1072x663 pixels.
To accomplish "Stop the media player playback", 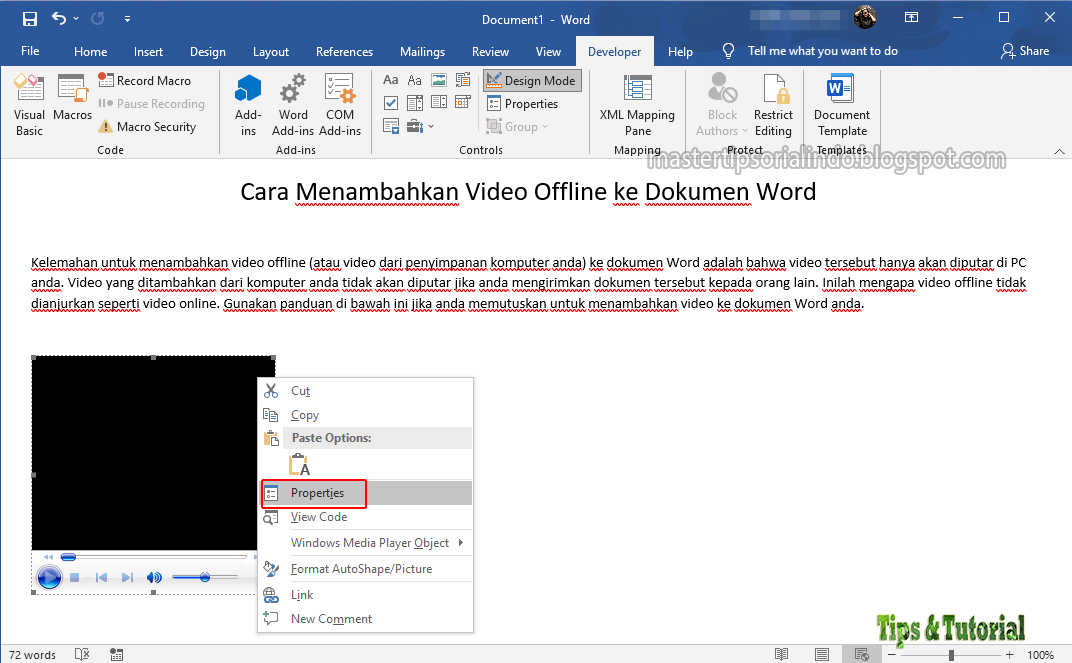I will pyautogui.click(x=75, y=578).
